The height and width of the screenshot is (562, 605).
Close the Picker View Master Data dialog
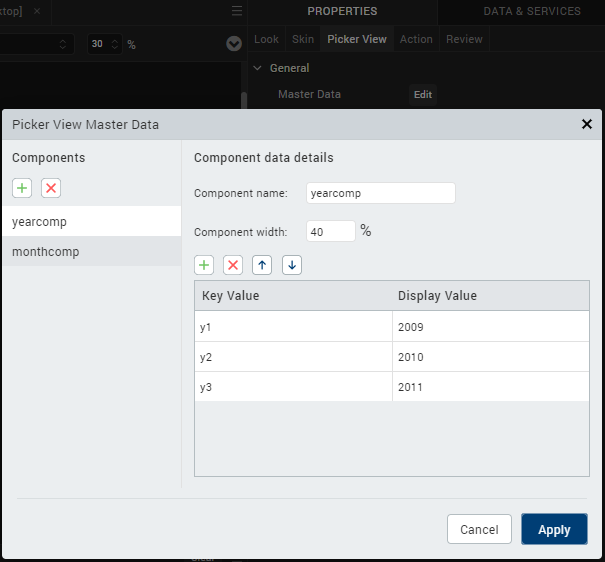[x=587, y=124]
